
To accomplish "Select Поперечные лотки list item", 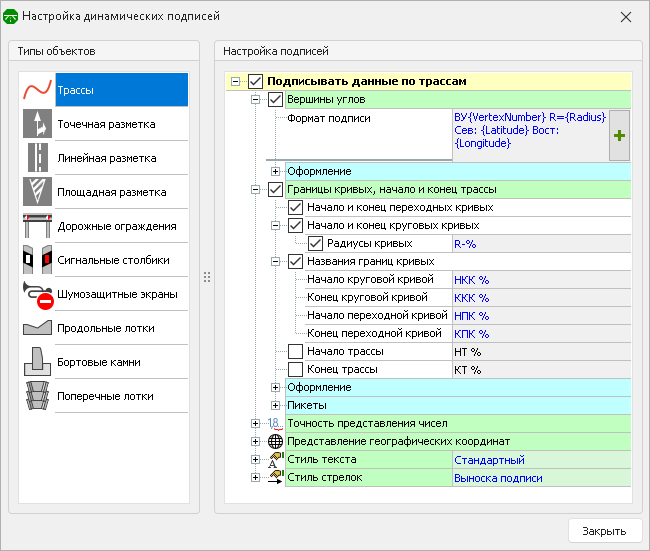I will (x=104, y=396).
